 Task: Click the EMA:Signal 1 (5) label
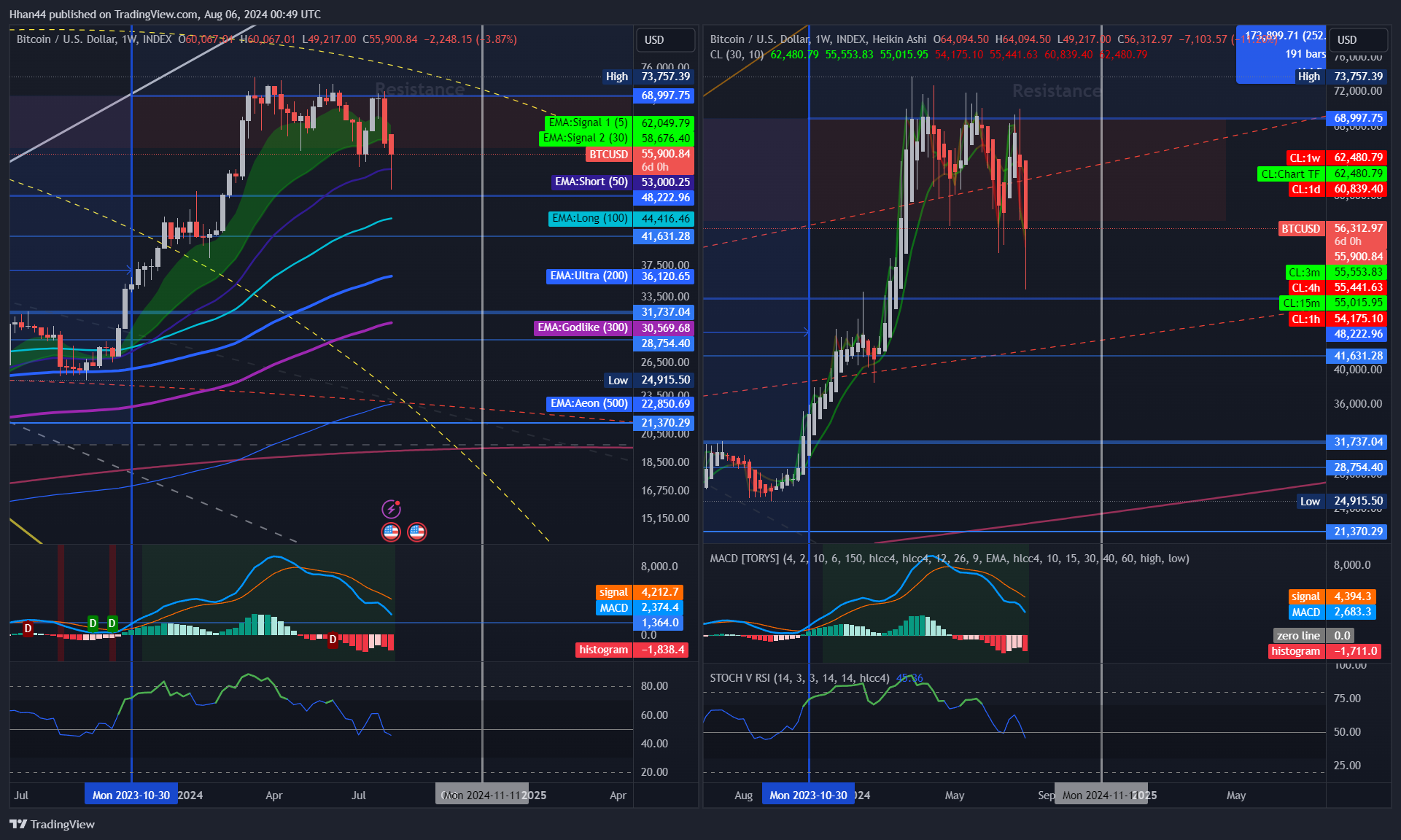(619, 123)
